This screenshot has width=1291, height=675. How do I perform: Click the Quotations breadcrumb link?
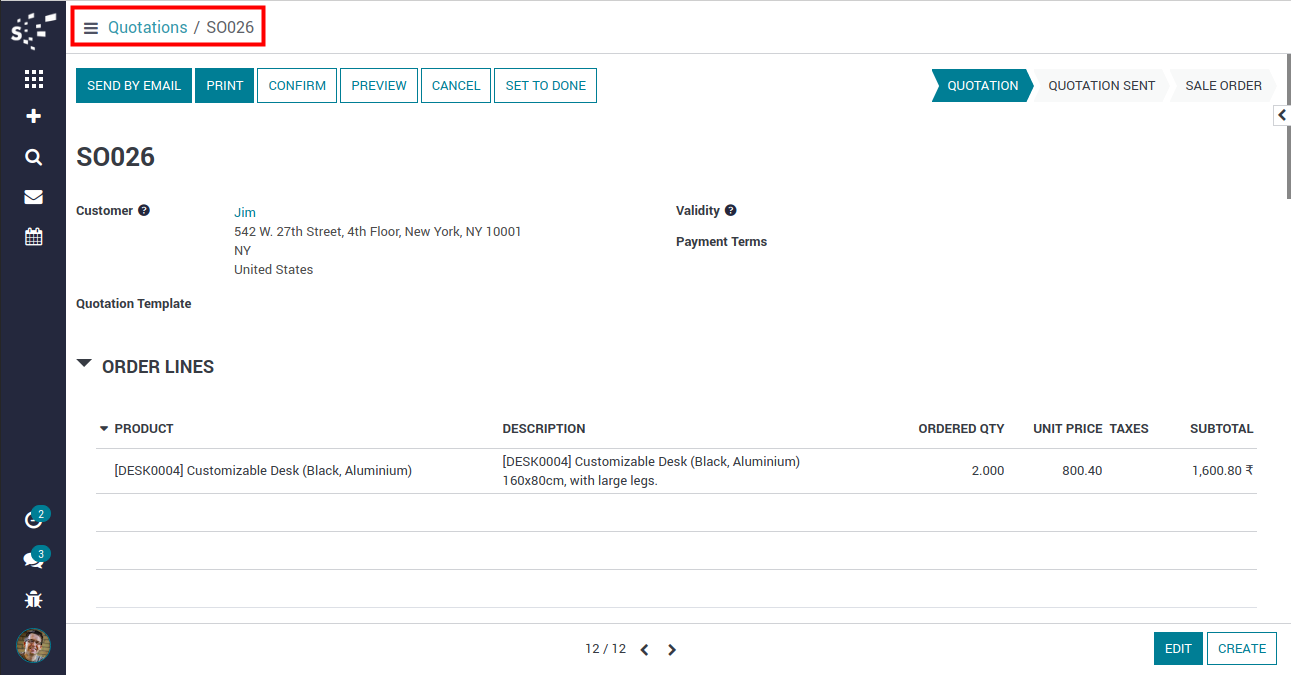point(147,28)
